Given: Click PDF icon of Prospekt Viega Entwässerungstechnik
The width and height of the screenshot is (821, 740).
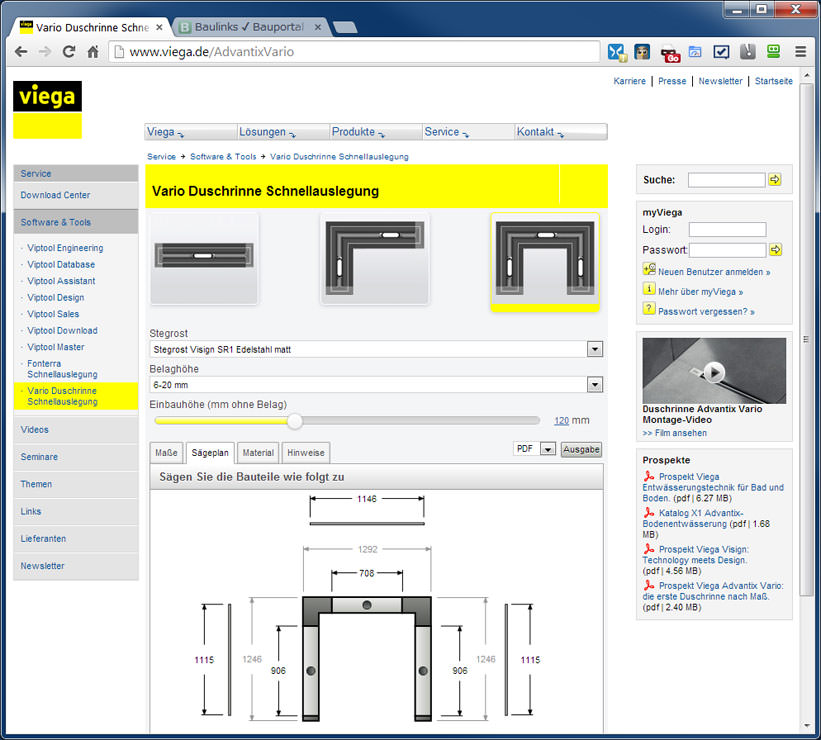Looking at the screenshot, I should tap(649, 476).
